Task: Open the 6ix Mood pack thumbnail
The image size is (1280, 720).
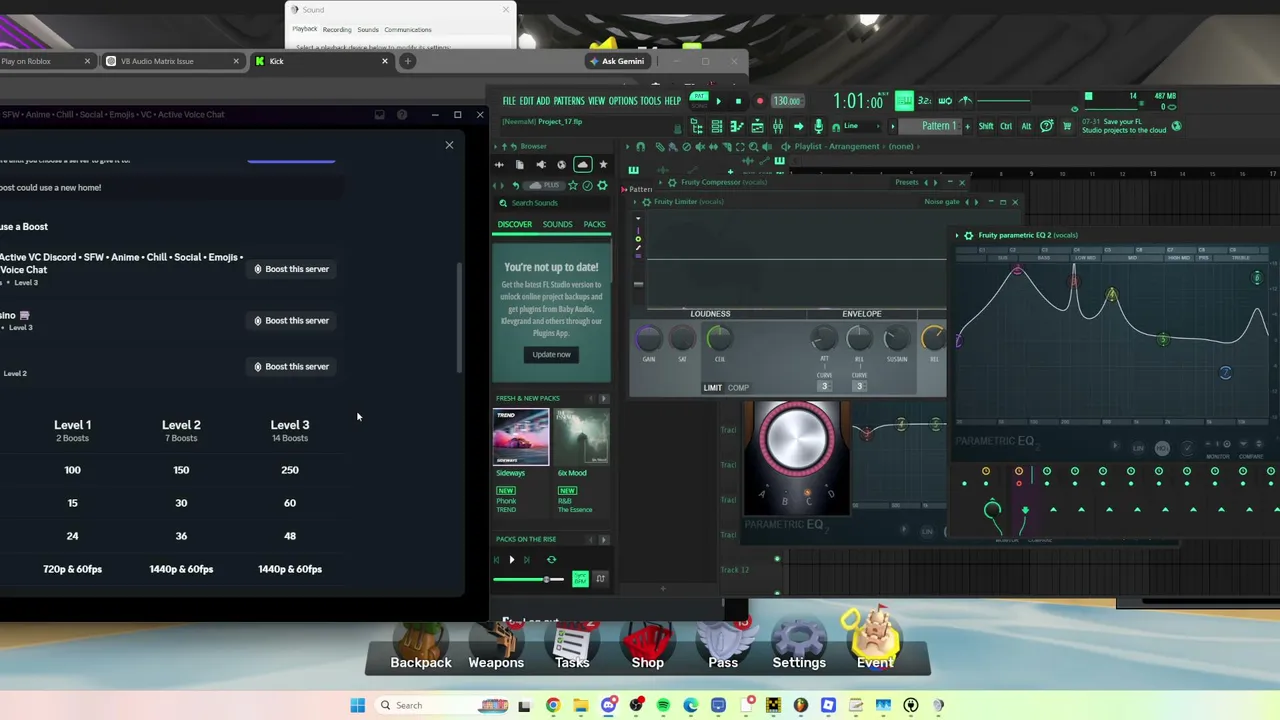Action: tap(582, 437)
